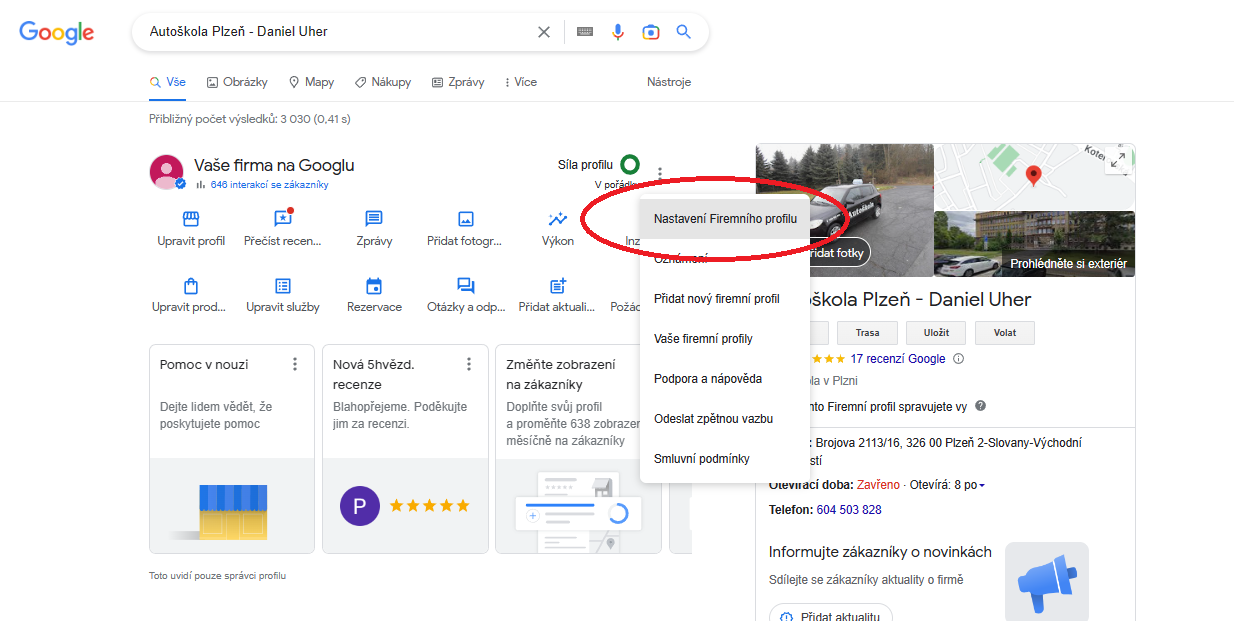Click the Uložit button in knowledge panel
1234x621 pixels.
[x=936, y=333]
